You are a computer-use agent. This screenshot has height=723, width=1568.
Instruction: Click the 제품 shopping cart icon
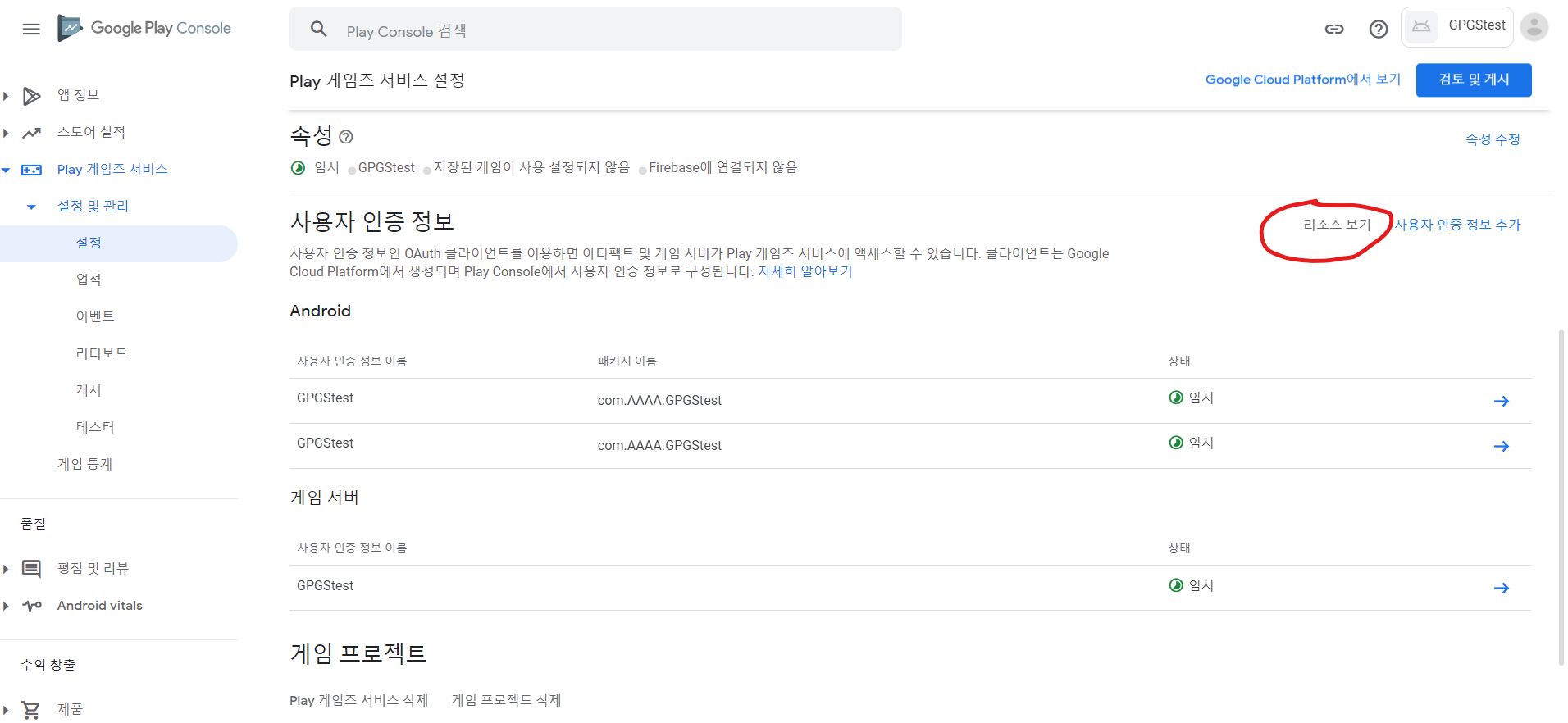(31, 710)
